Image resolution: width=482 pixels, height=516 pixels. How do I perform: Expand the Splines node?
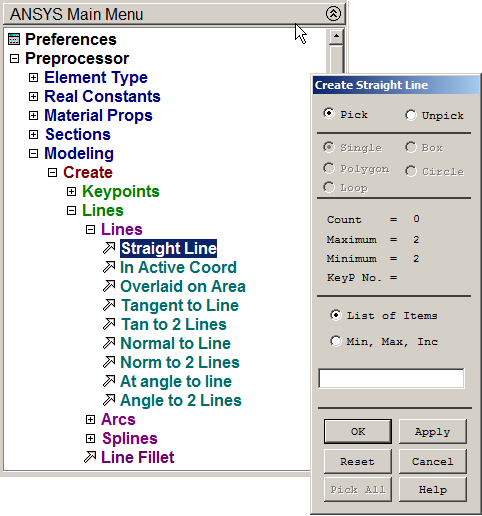pyautogui.click(x=90, y=439)
